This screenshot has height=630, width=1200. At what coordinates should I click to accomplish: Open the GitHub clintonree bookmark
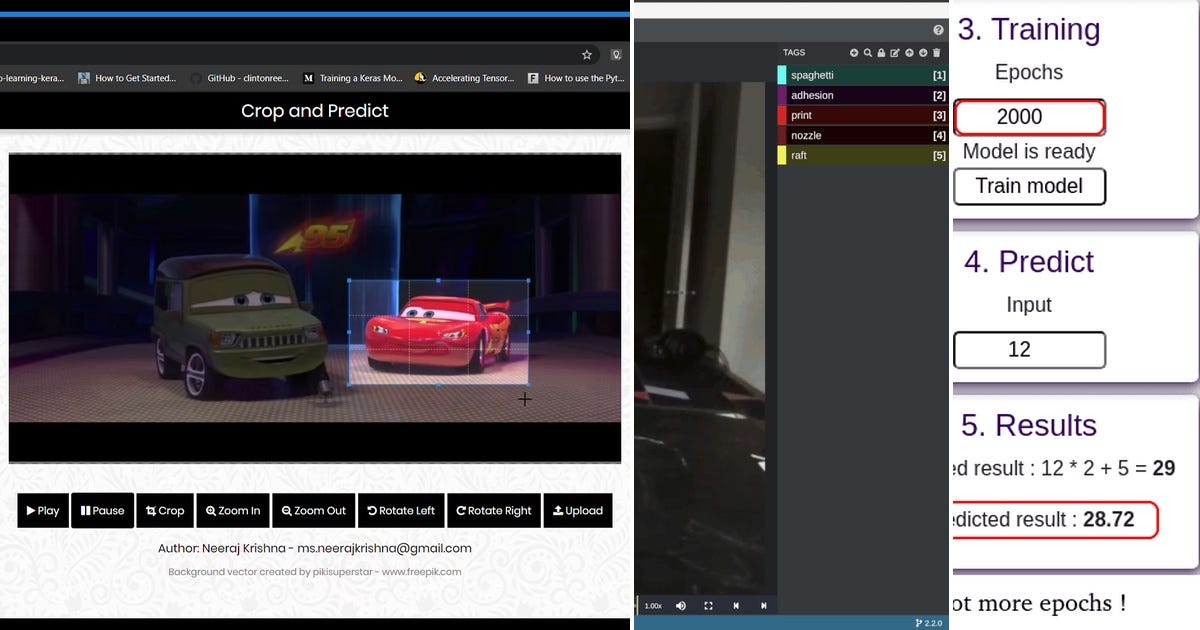240,78
